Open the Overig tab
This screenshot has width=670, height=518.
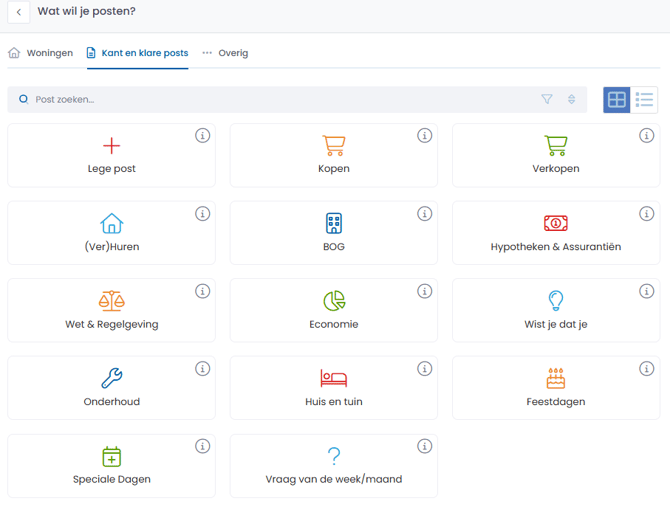coord(225,53)
